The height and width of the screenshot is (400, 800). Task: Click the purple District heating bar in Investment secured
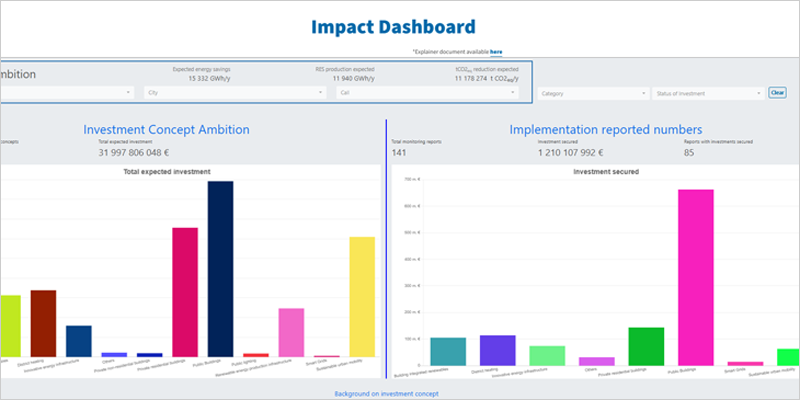(497, 350)
